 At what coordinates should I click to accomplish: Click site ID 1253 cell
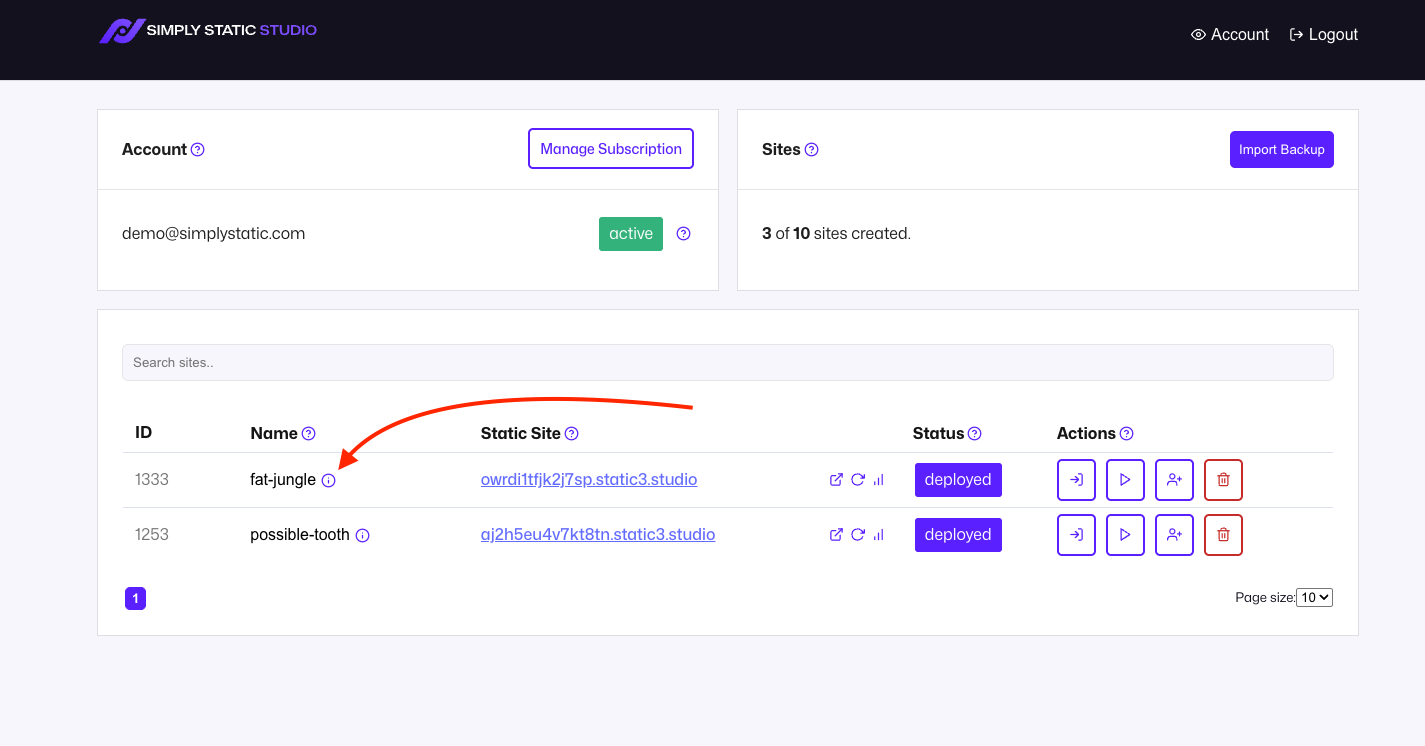pos(152,535)
